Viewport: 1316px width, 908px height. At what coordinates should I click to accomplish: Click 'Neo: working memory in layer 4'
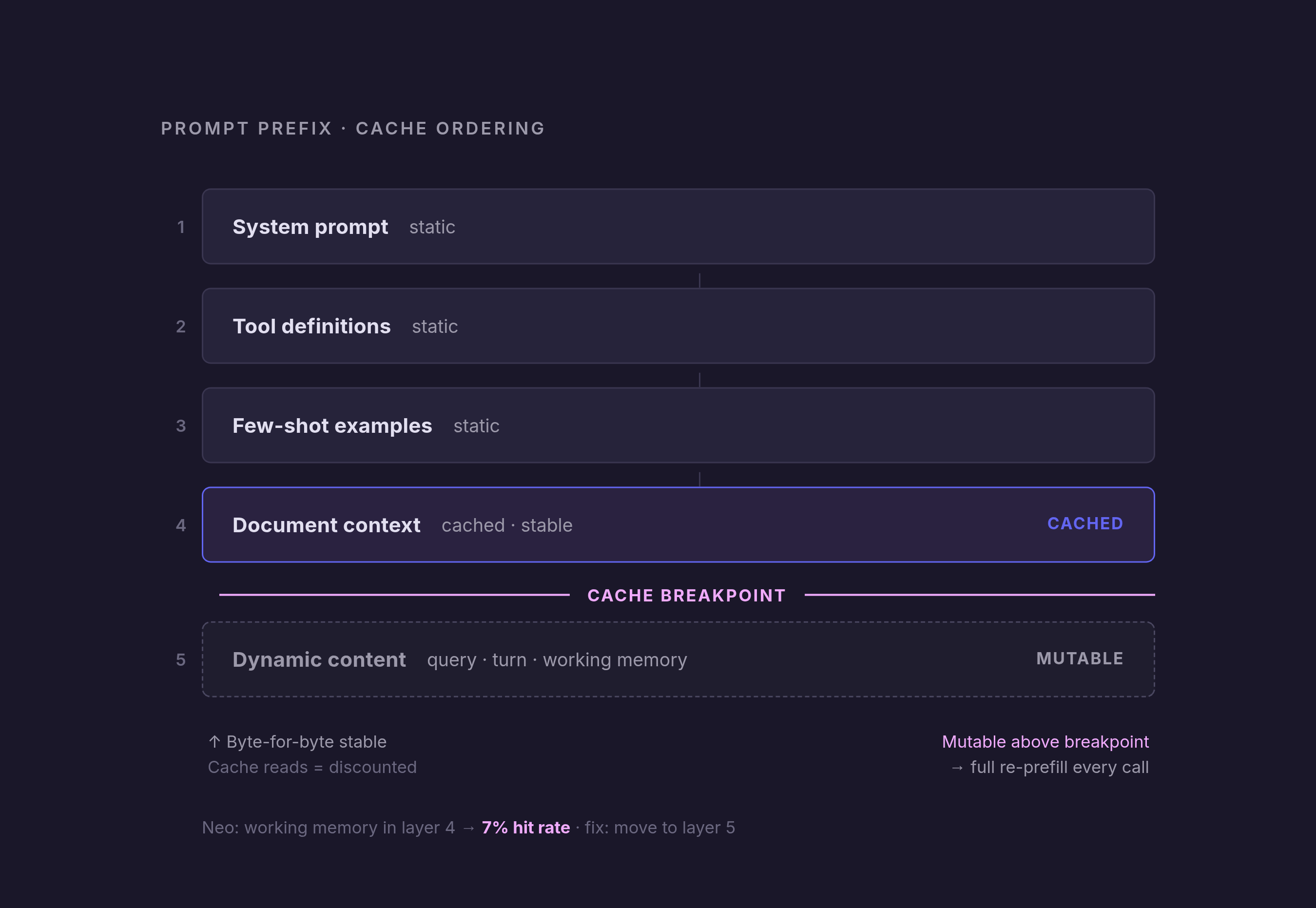(x=329, y=828)
